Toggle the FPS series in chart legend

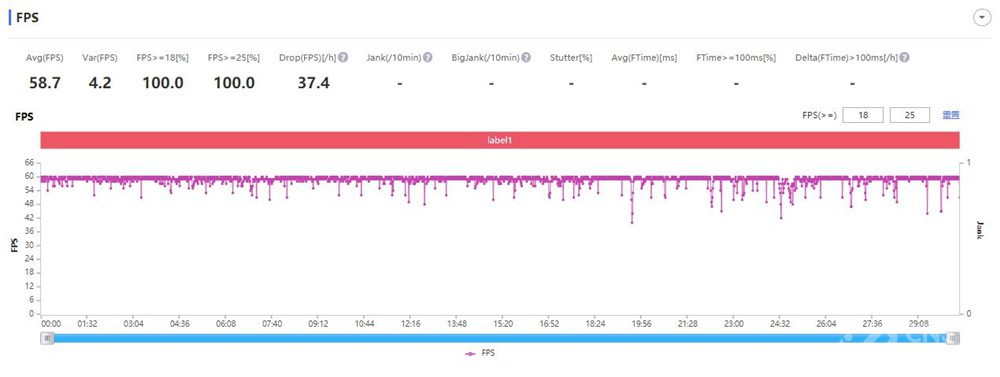pos(480,353)
